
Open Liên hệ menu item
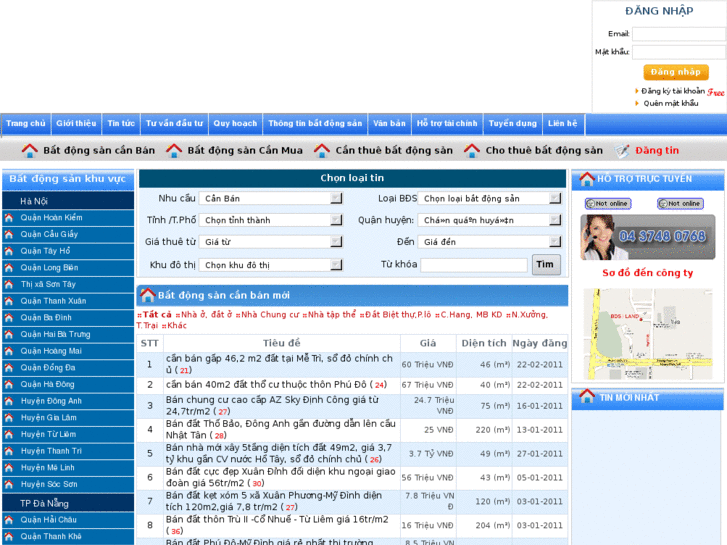tap(562, 123)
